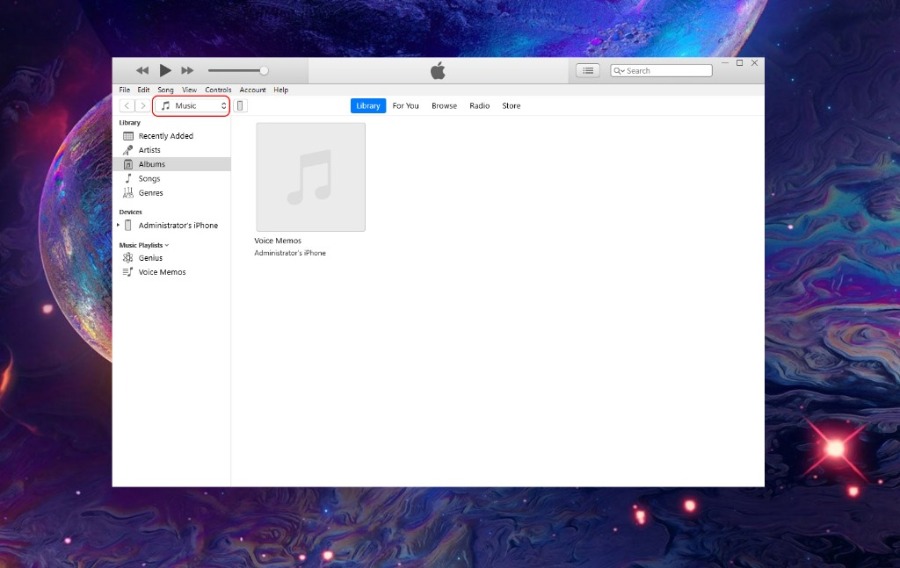The height and width of the screenshot is (568, 900).
Task: Click the Apple logo in the display area
Action: pyautogui.click(x=438, y=71)
